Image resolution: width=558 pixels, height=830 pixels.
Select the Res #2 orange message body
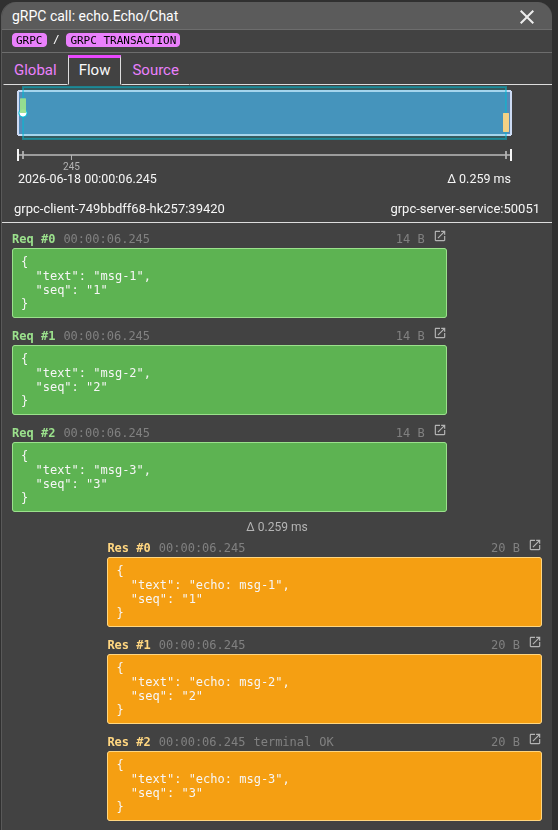(325, 786)
